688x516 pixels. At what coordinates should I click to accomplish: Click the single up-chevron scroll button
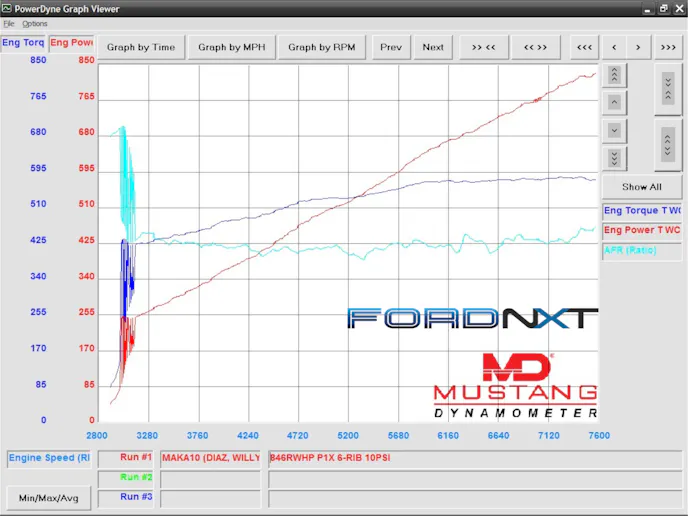615,102
